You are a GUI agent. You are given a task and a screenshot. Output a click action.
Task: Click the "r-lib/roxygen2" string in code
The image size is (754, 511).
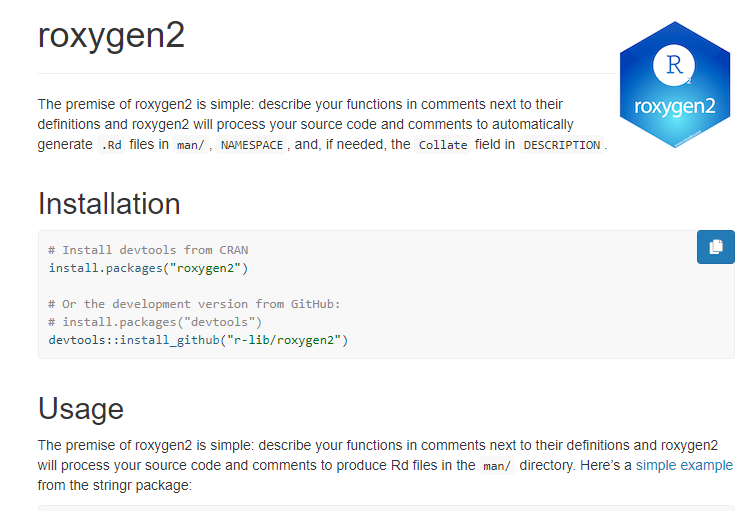click(x=284, y=340)
